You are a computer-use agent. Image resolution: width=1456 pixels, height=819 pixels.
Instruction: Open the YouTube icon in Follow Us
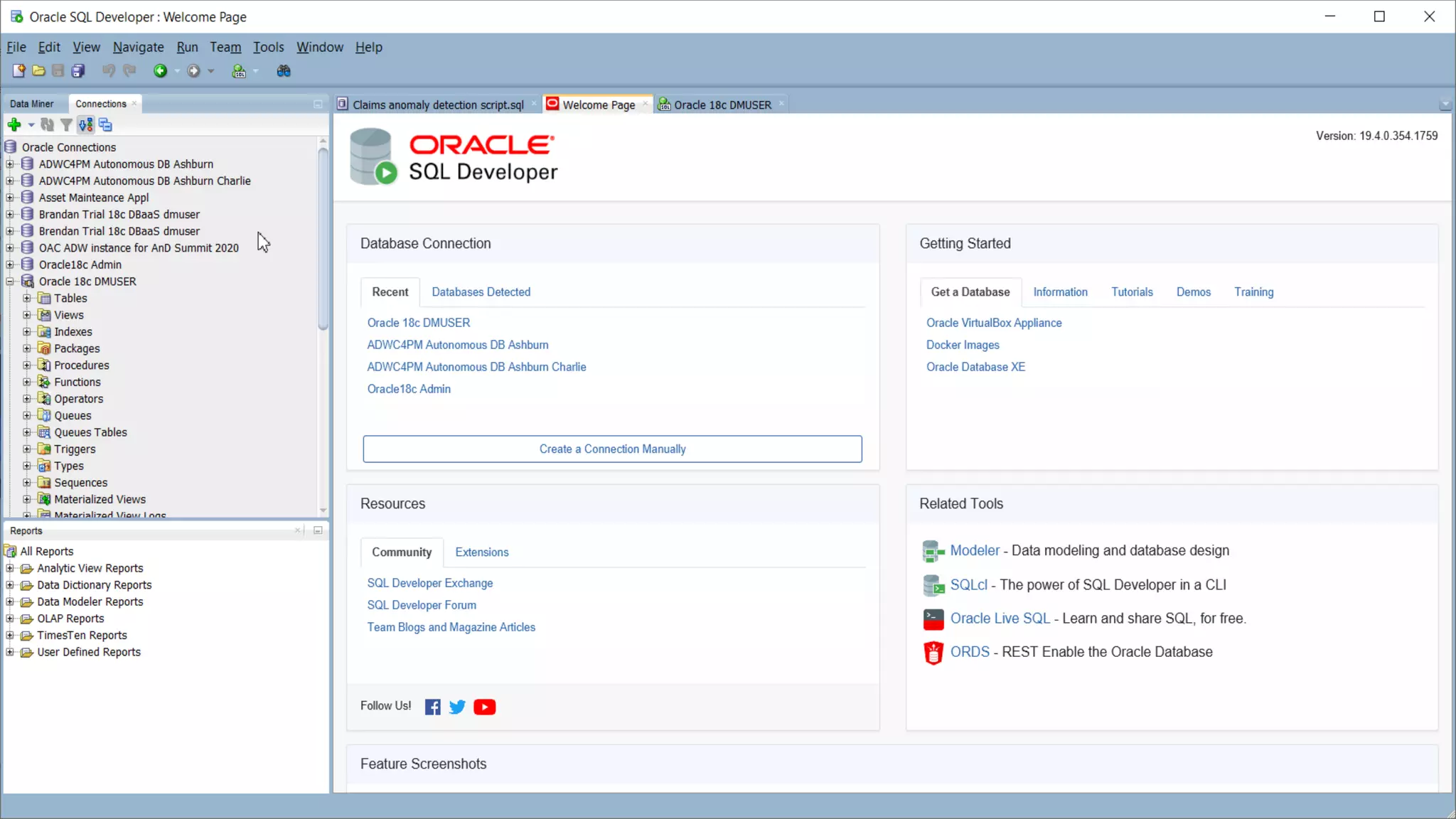point(485,707)
